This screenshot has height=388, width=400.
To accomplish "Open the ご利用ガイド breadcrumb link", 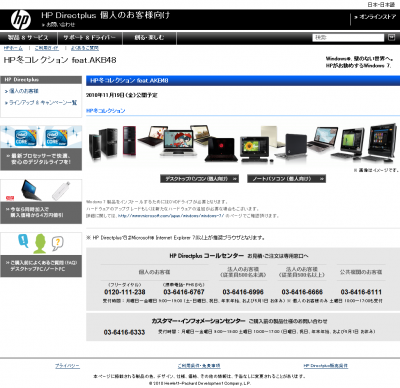I will coord(47,48).
